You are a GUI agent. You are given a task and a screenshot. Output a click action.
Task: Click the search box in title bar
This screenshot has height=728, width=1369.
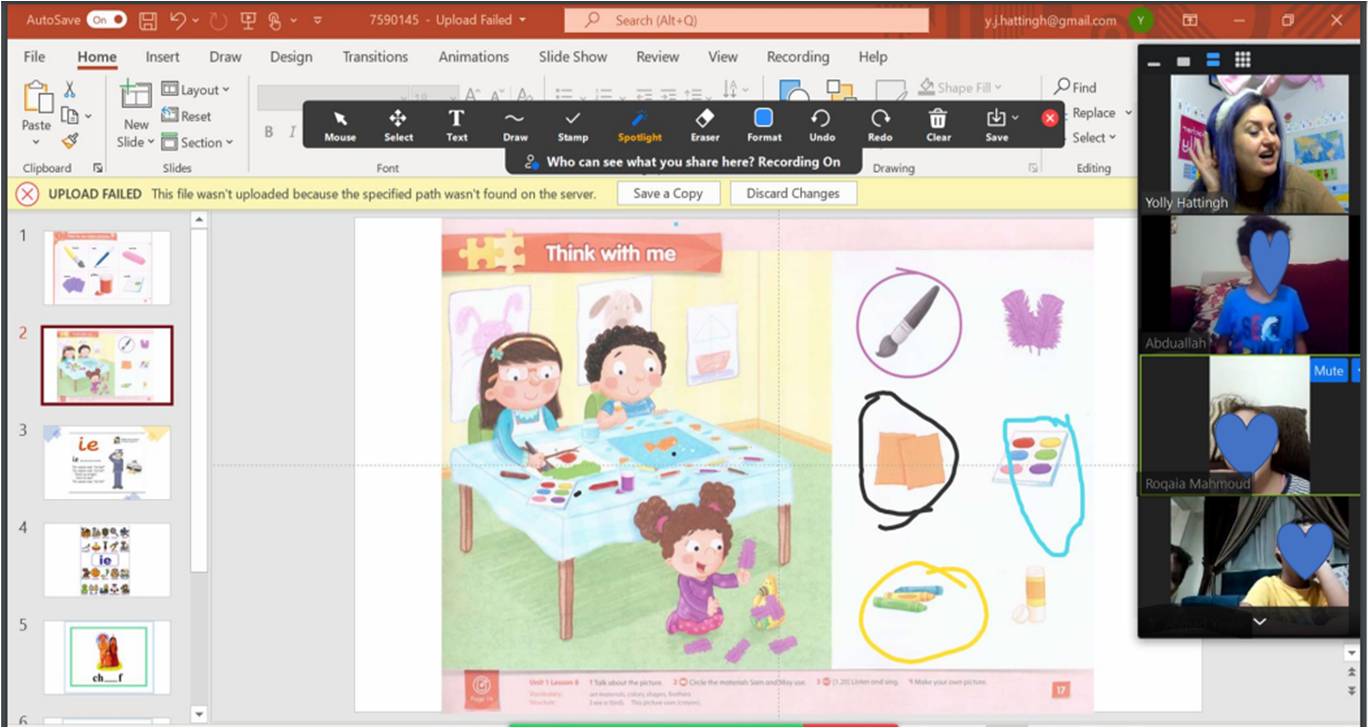tap(746, 20)
